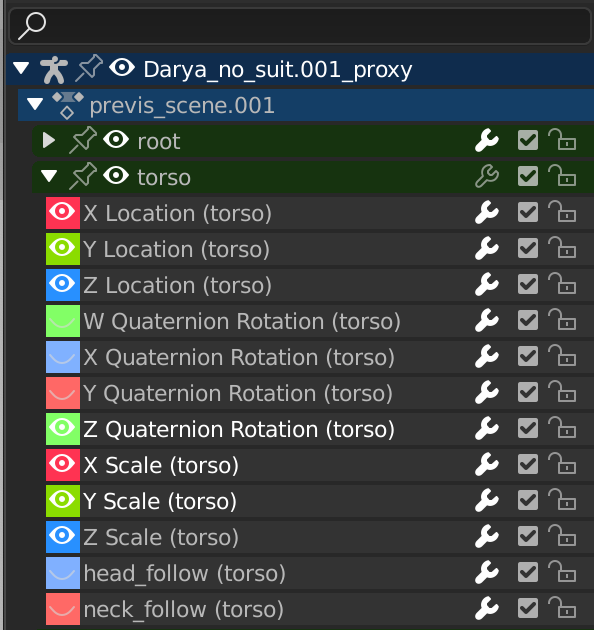Uncheck mute checkbox for X Location (torso)
Viewport: 594px width, 630px height.
point(528,212)
